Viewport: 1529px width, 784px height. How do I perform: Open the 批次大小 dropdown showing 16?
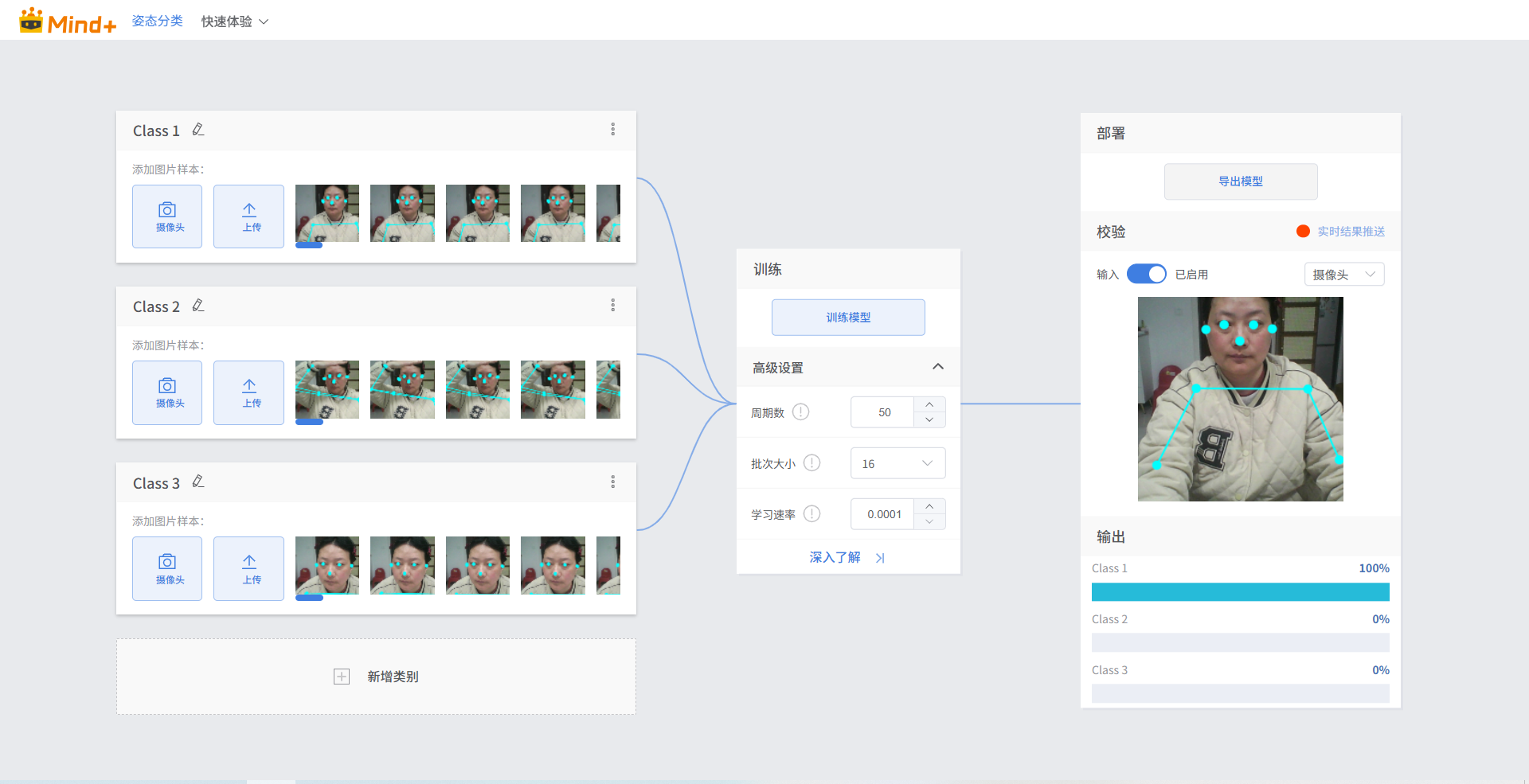(x=897, y=463)
